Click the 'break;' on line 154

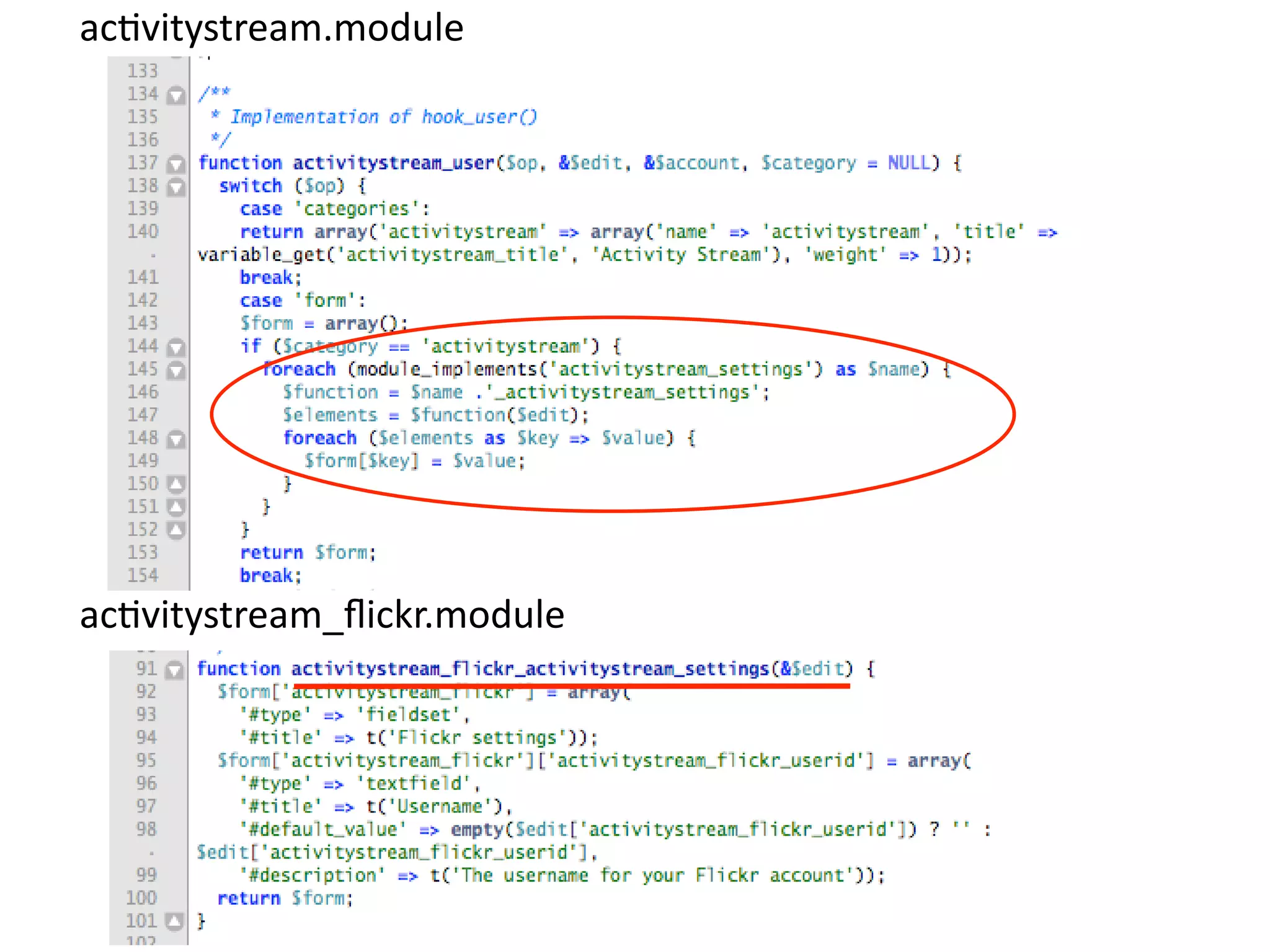(x=271, y=576)
